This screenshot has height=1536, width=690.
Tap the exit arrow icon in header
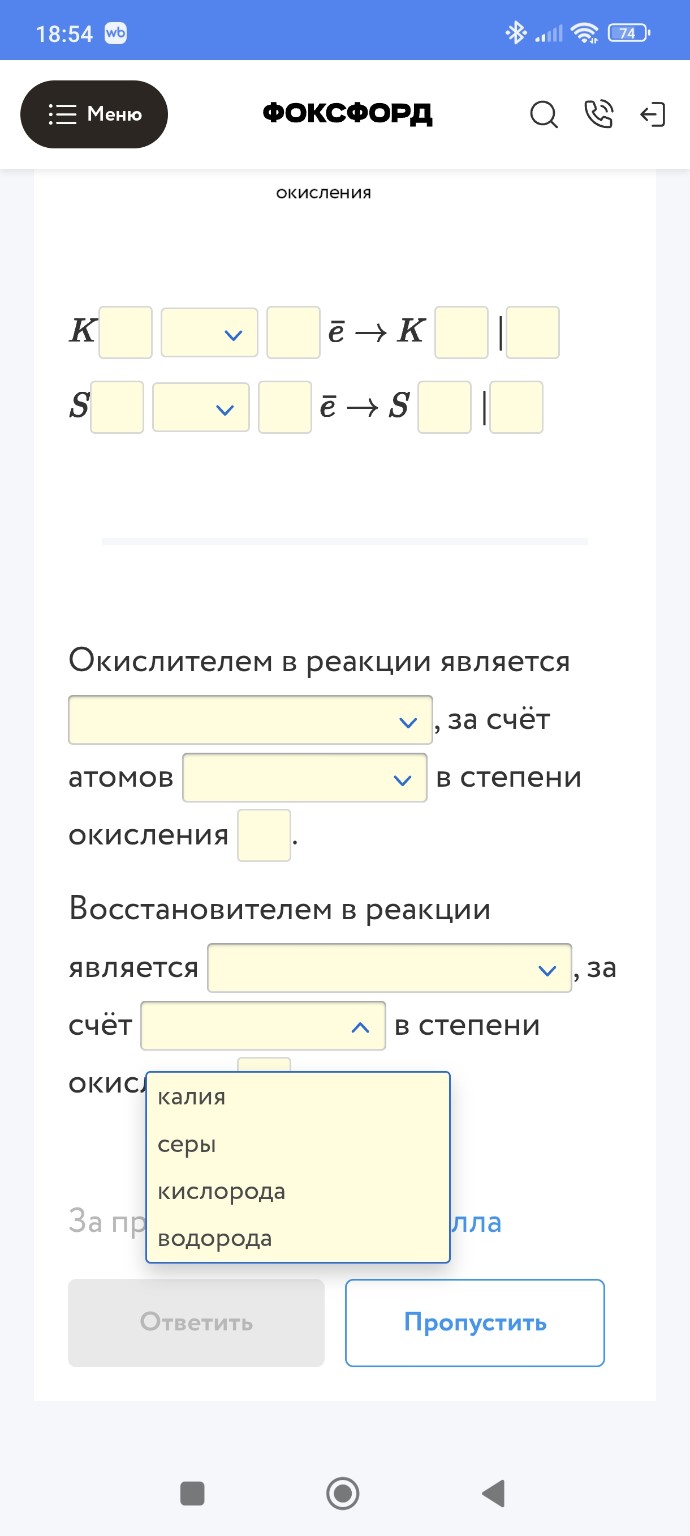[654, 115]
